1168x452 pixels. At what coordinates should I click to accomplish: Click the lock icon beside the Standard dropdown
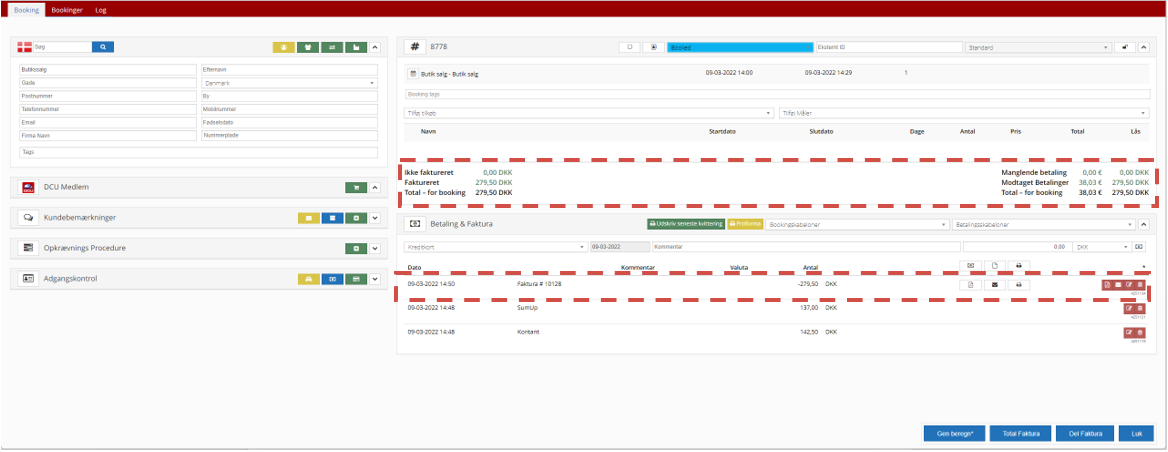1126,47
